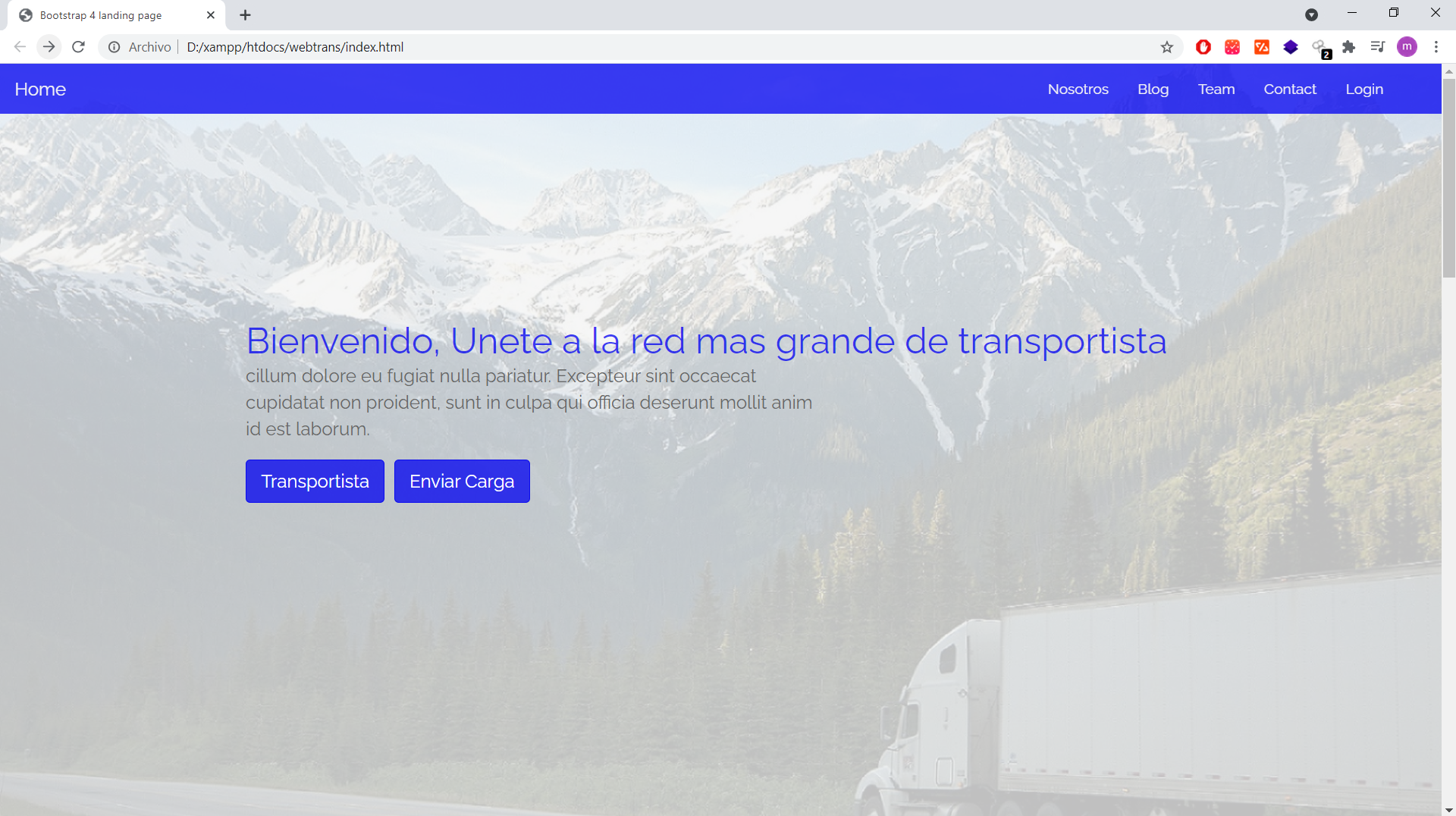Click the browser forward arrow
1456x816 pixels.
click(49, 47)
